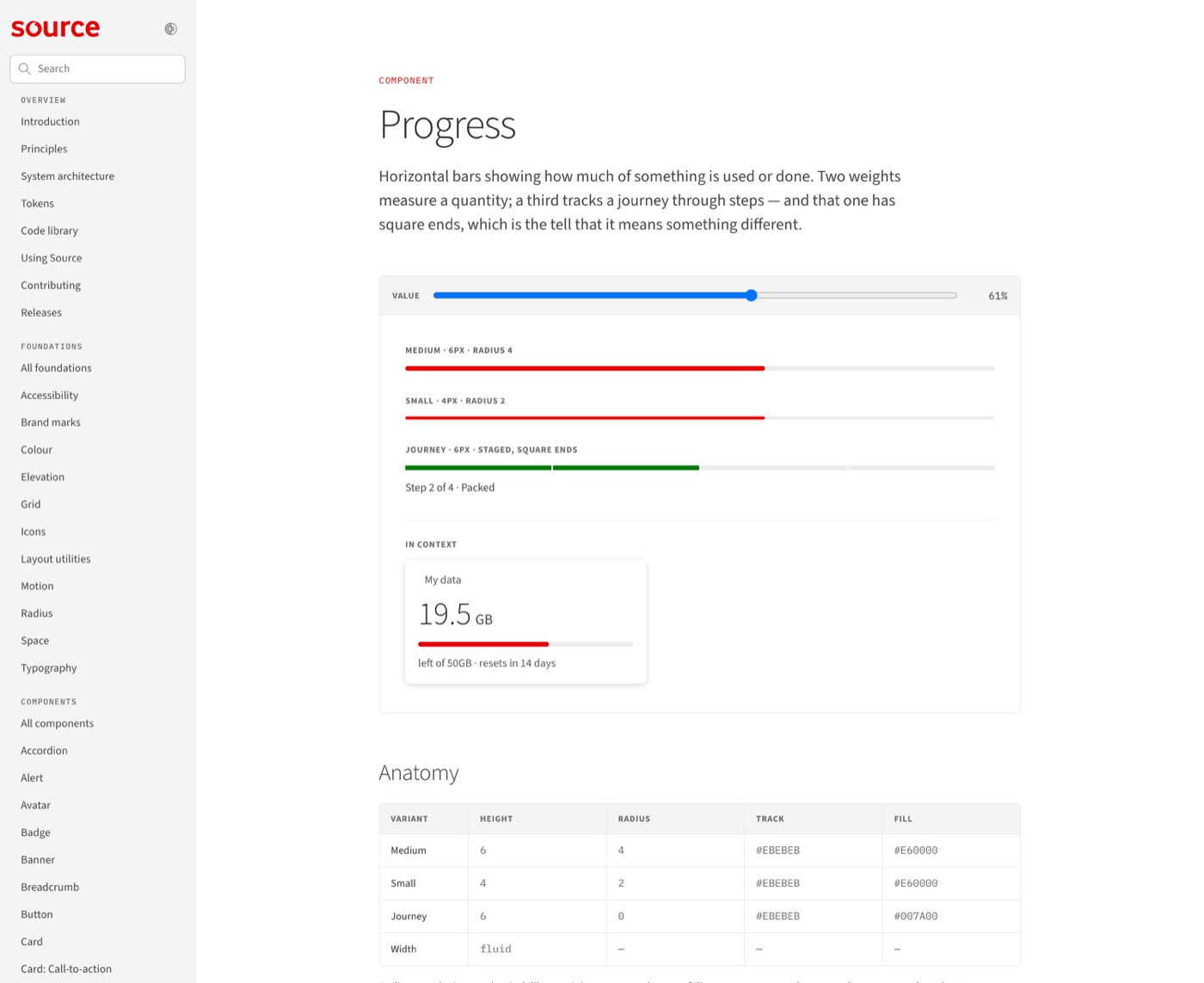Open Alert component page
Screen dimensions: 1204x983
pos(32,778)
